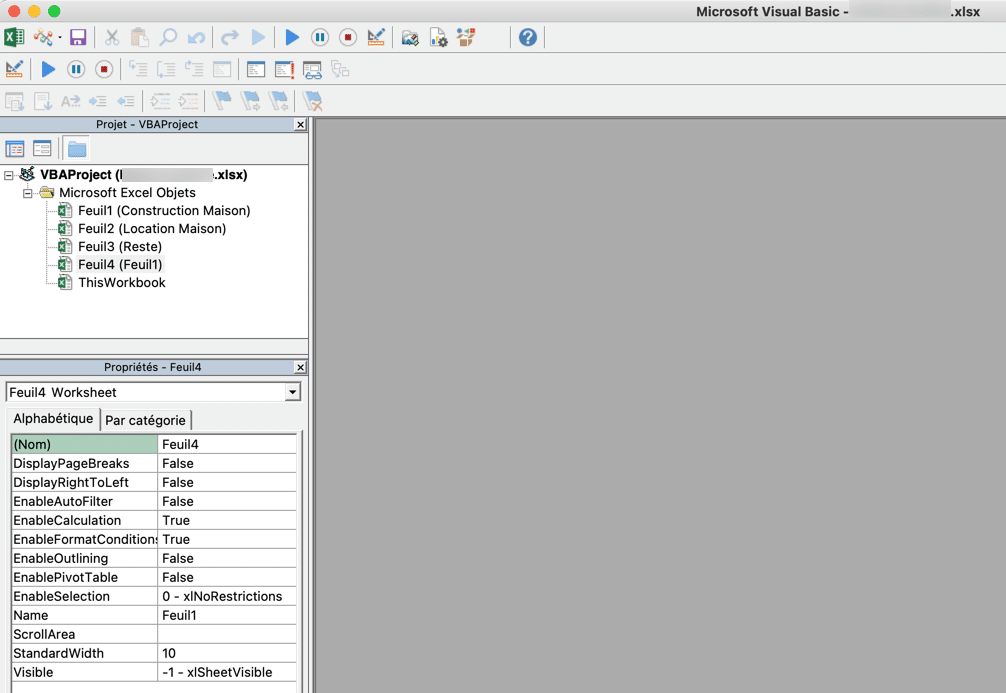Image resolution: width=1006 pixels, height=693 pixels.
Task: Stop execution with the reset button
Action: tap(348, 37)
